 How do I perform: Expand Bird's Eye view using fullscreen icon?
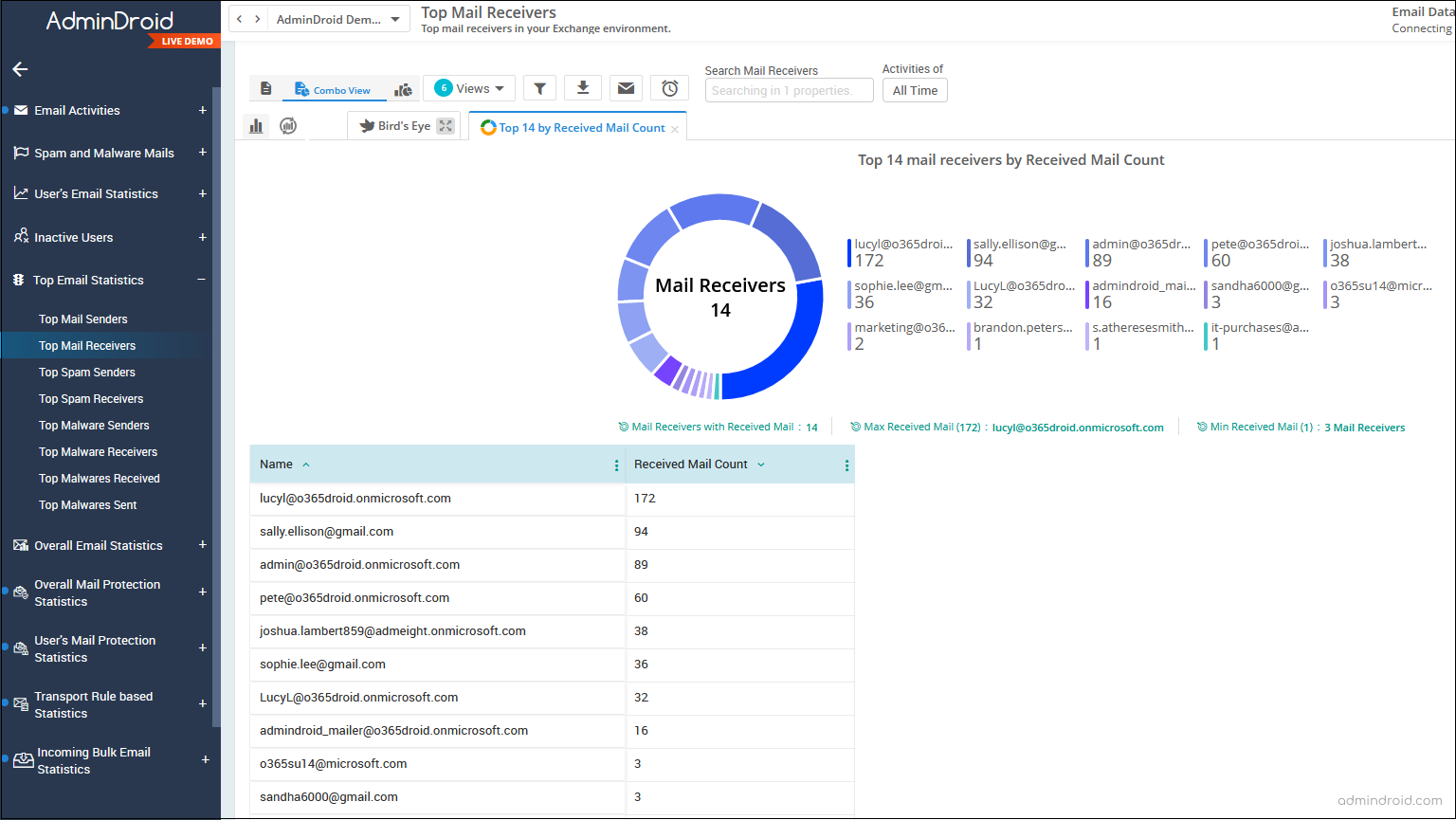pyautogui.click(x=445, y=125)
